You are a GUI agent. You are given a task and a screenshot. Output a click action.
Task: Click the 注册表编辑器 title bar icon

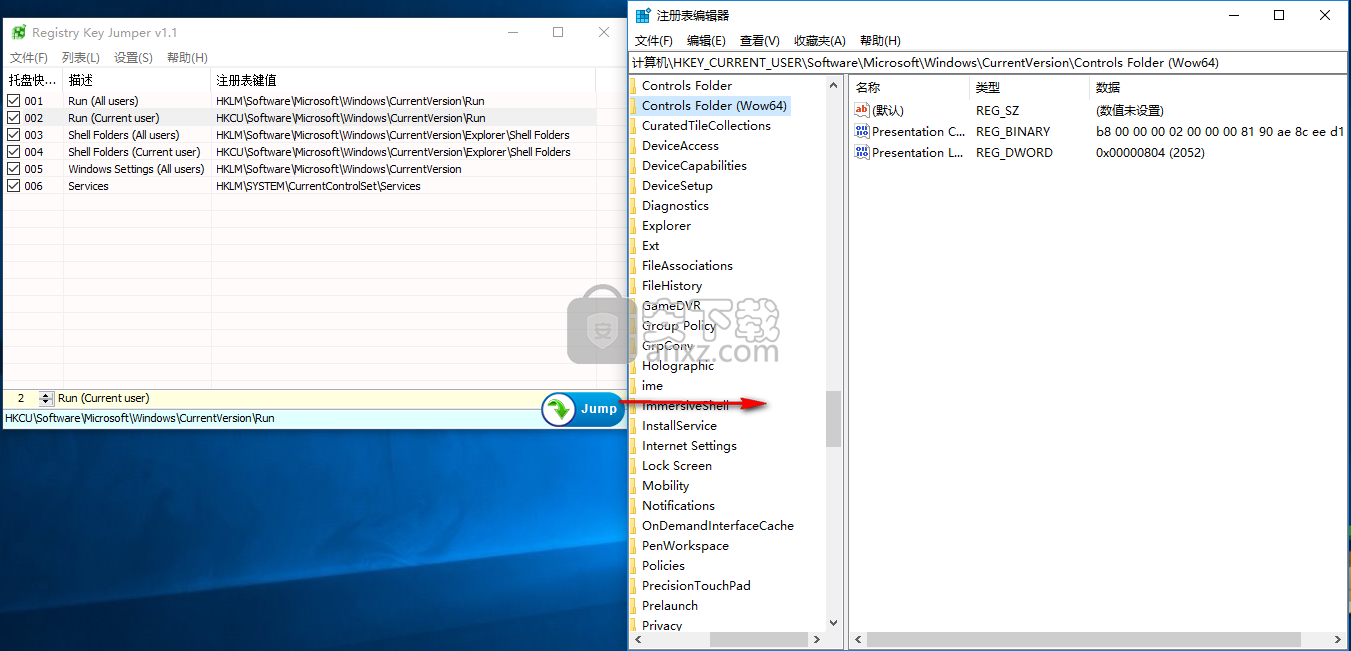click(643, 15)
